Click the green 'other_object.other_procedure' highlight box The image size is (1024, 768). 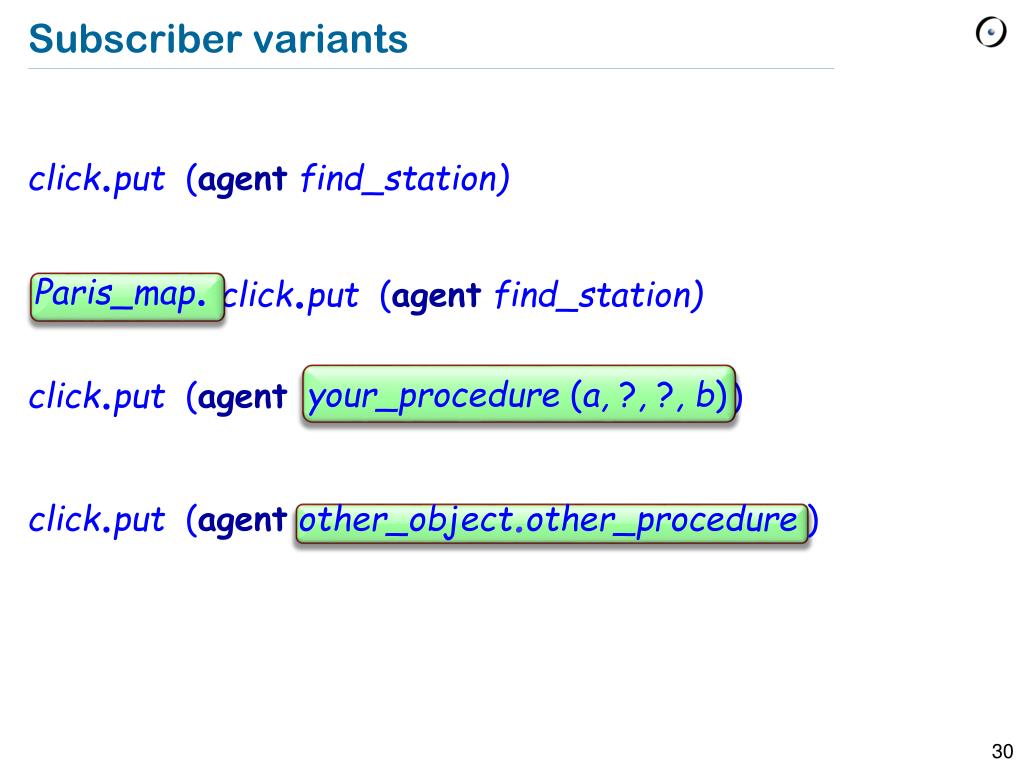[550, 522]
